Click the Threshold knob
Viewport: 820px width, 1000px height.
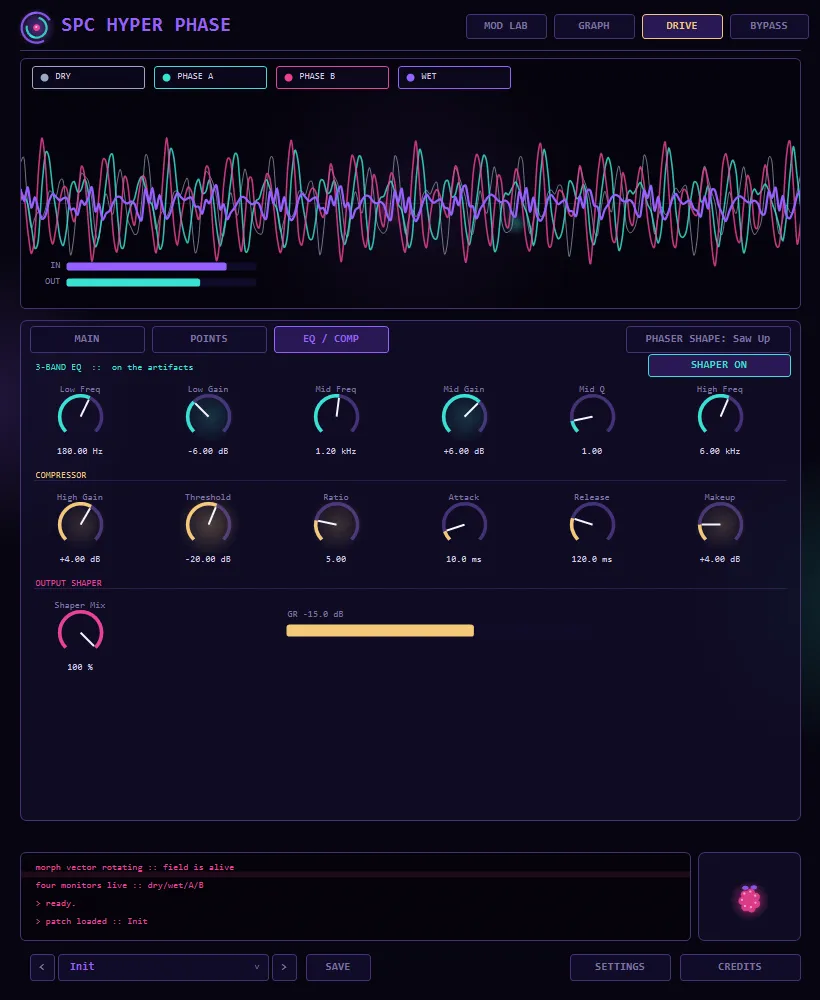209,524
